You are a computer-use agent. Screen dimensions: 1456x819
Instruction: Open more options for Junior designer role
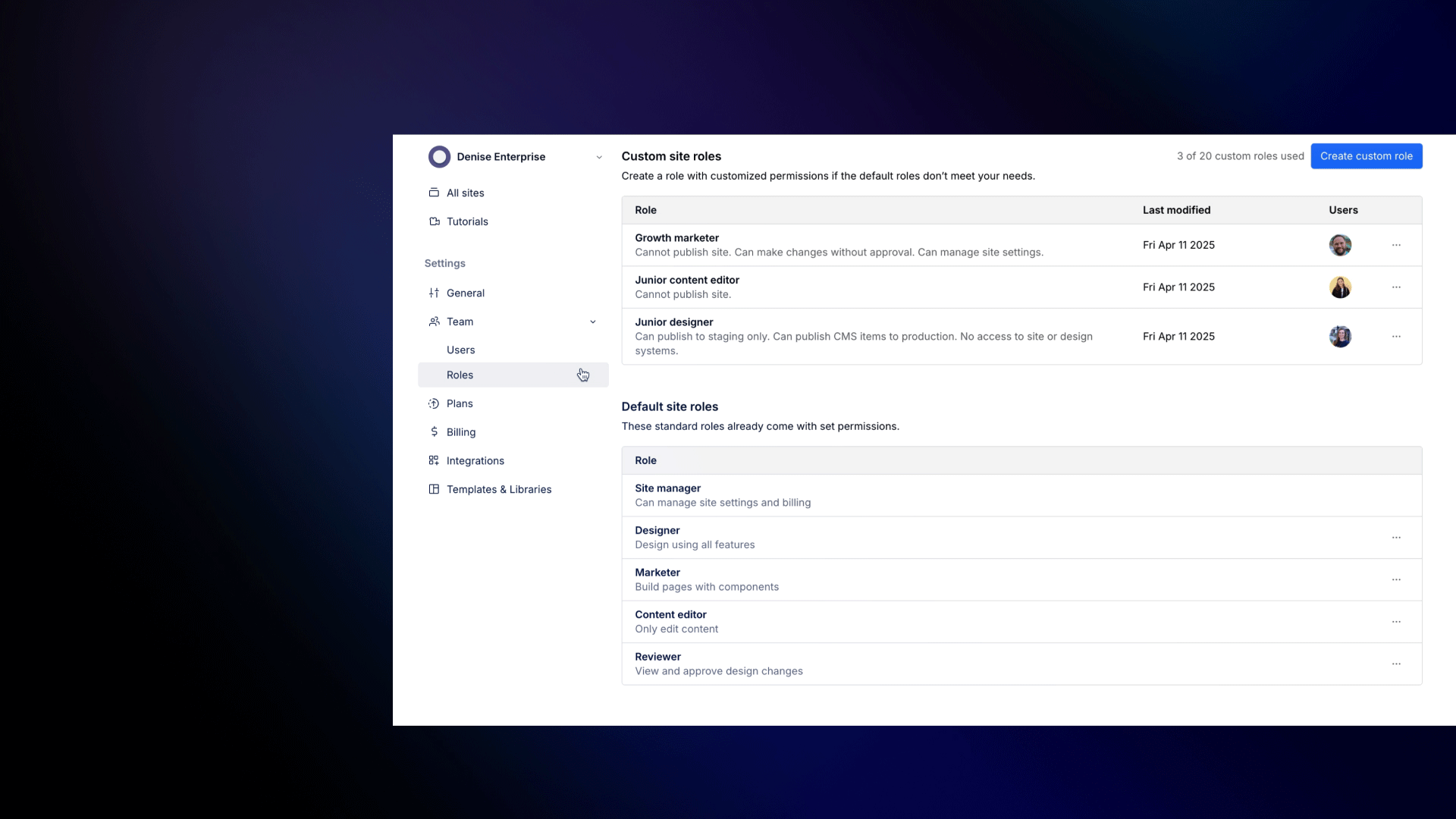pyautogui.click(x=1396, y=336)
